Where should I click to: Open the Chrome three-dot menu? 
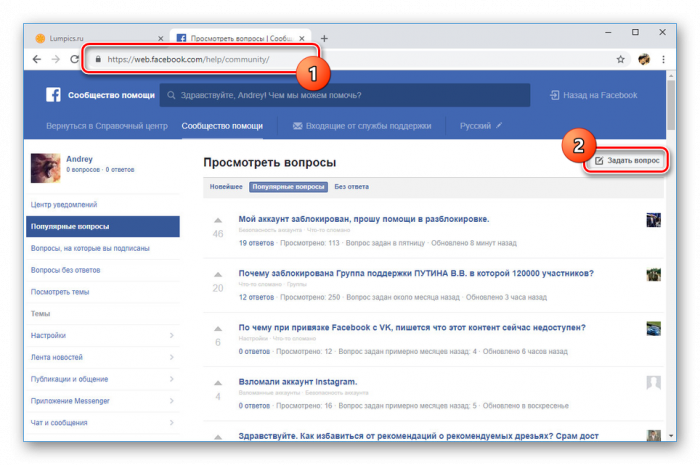coord(667,60)
